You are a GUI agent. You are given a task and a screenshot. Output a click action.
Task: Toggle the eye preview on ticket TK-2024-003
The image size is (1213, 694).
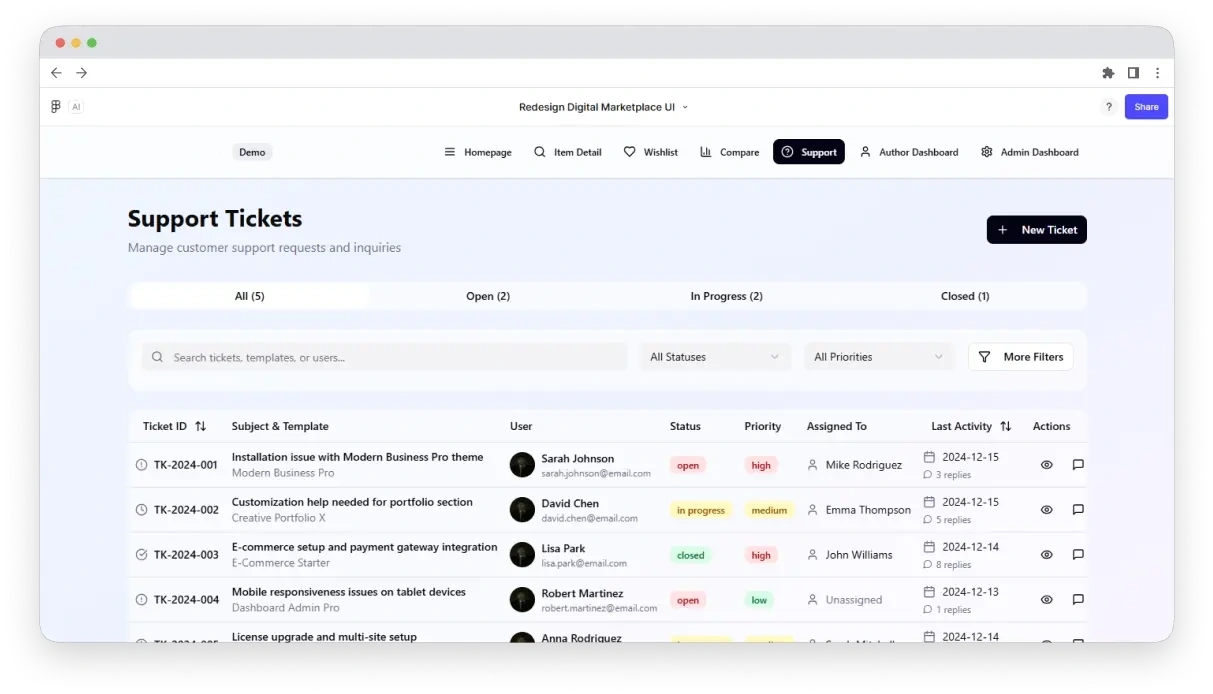coord(1046,554)
